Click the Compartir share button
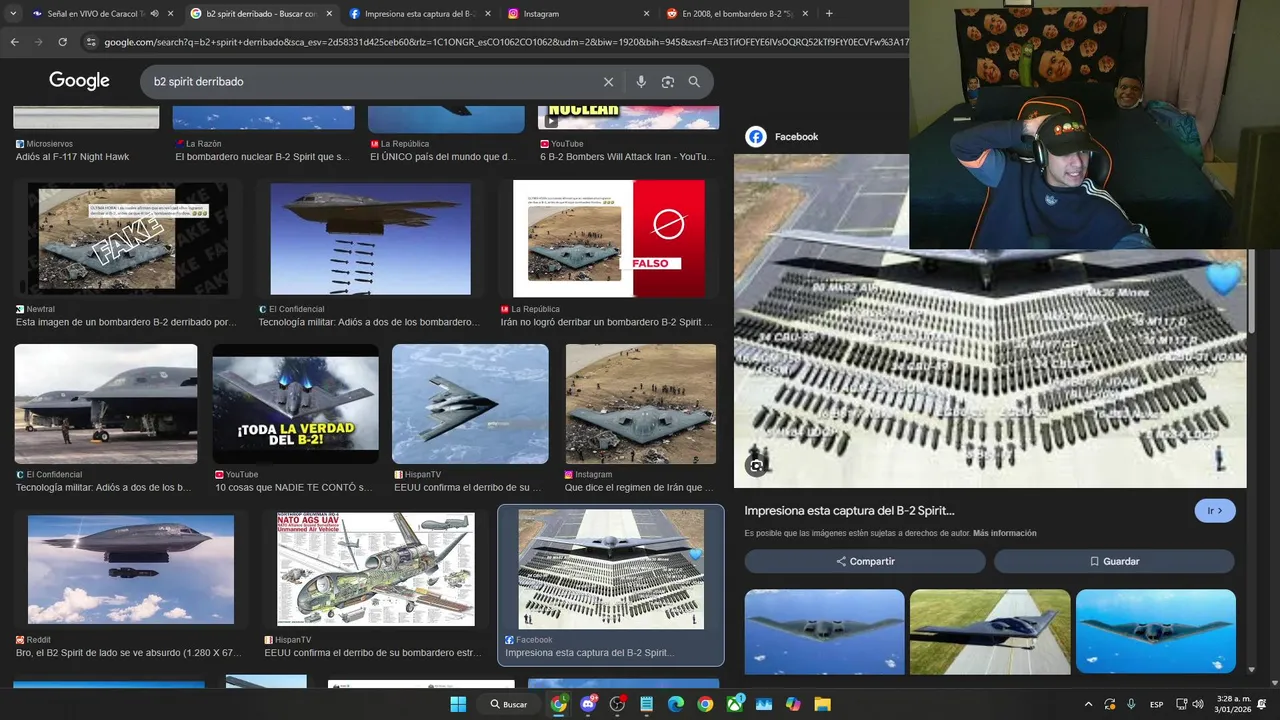Viewport: 1280px width, 720px height. (865, 561)
